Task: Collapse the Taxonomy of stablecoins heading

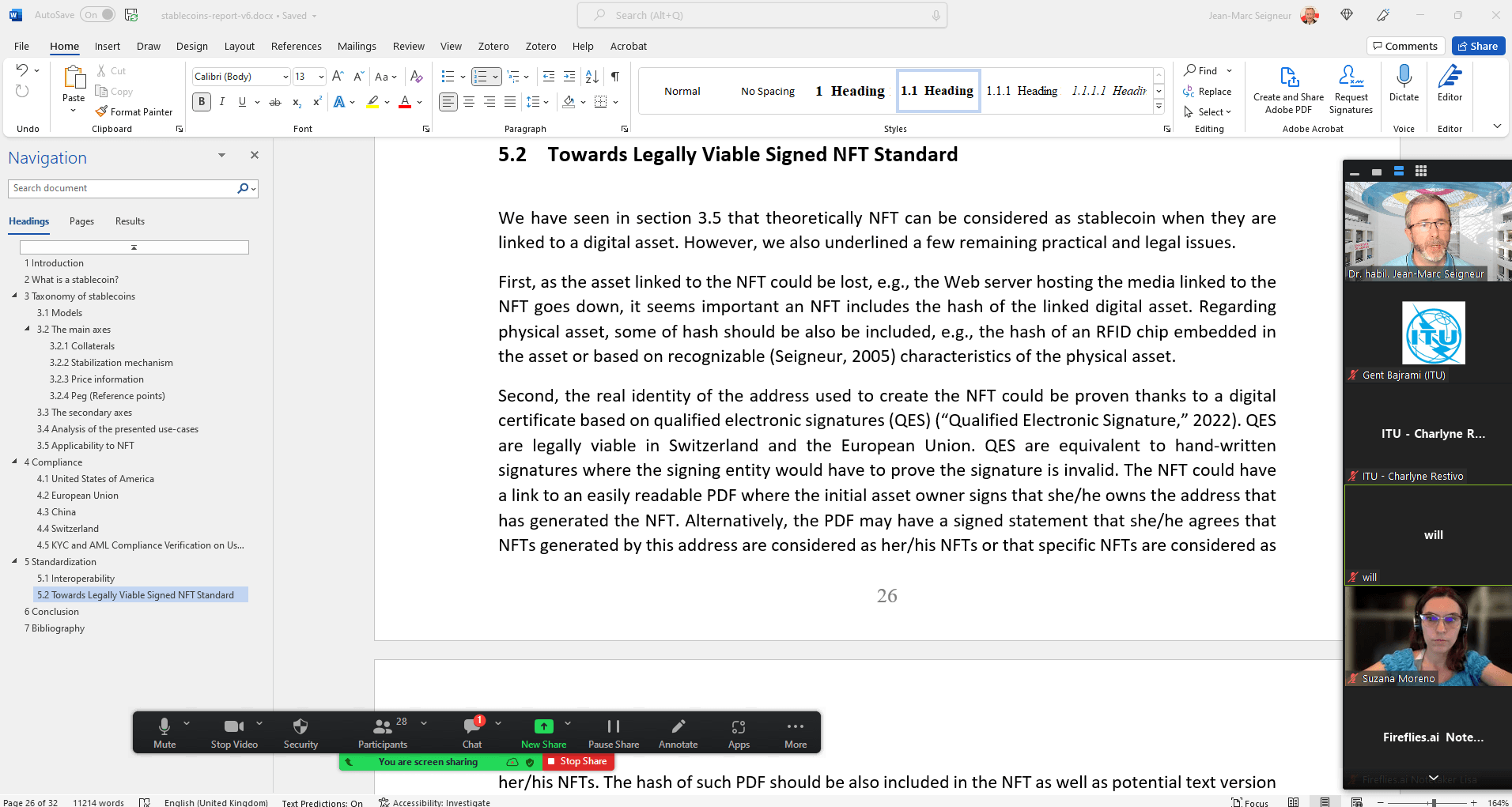Action: (x=15, y=296)
